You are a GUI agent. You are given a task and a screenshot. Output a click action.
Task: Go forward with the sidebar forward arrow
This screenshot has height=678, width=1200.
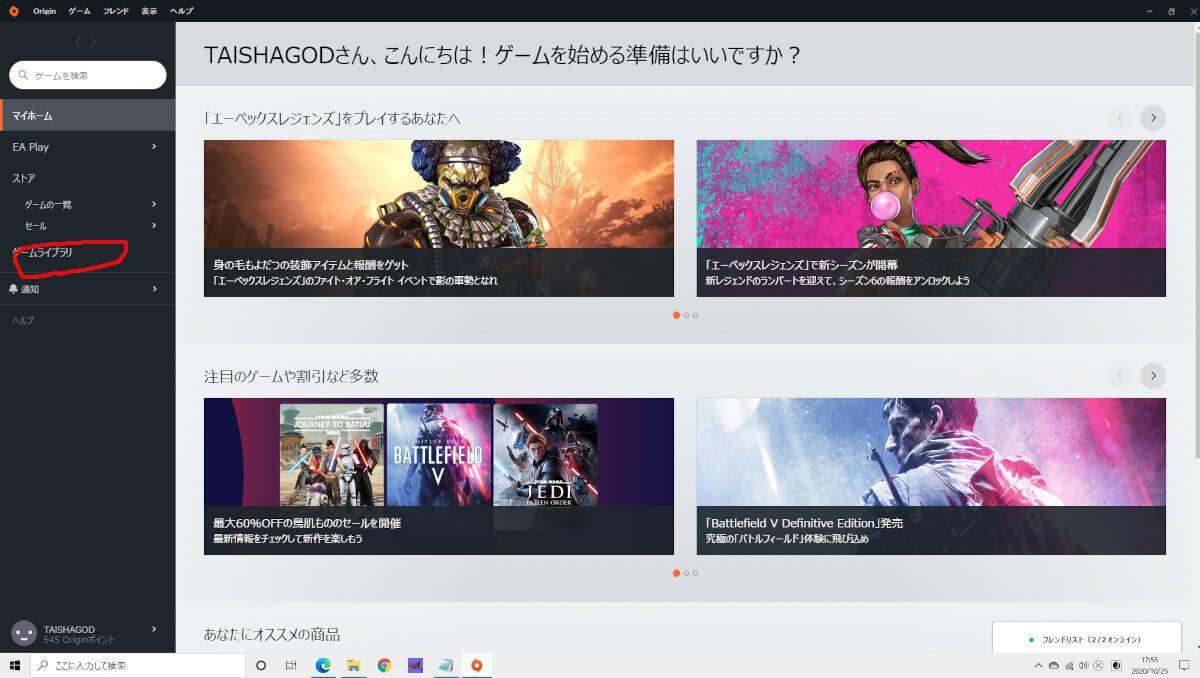click(x=94, y=42)
